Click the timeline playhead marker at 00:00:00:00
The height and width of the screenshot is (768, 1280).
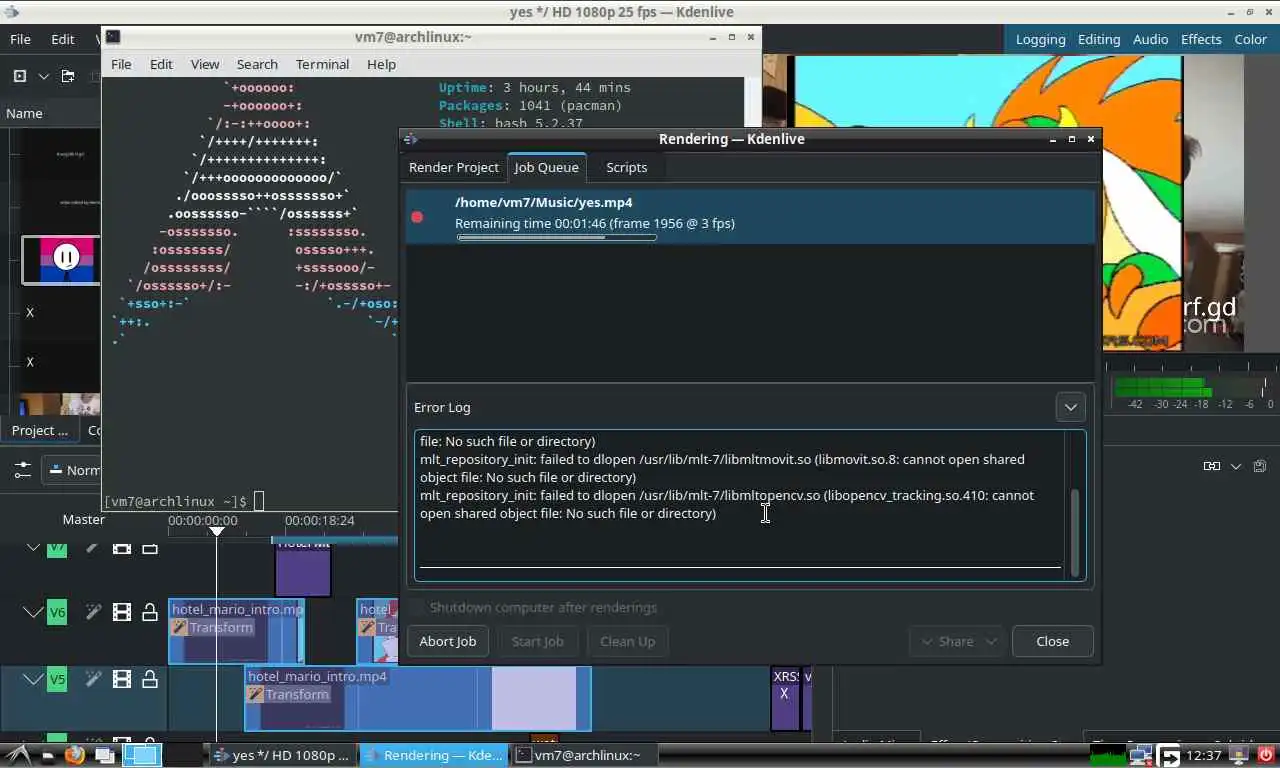click(216, 531)
